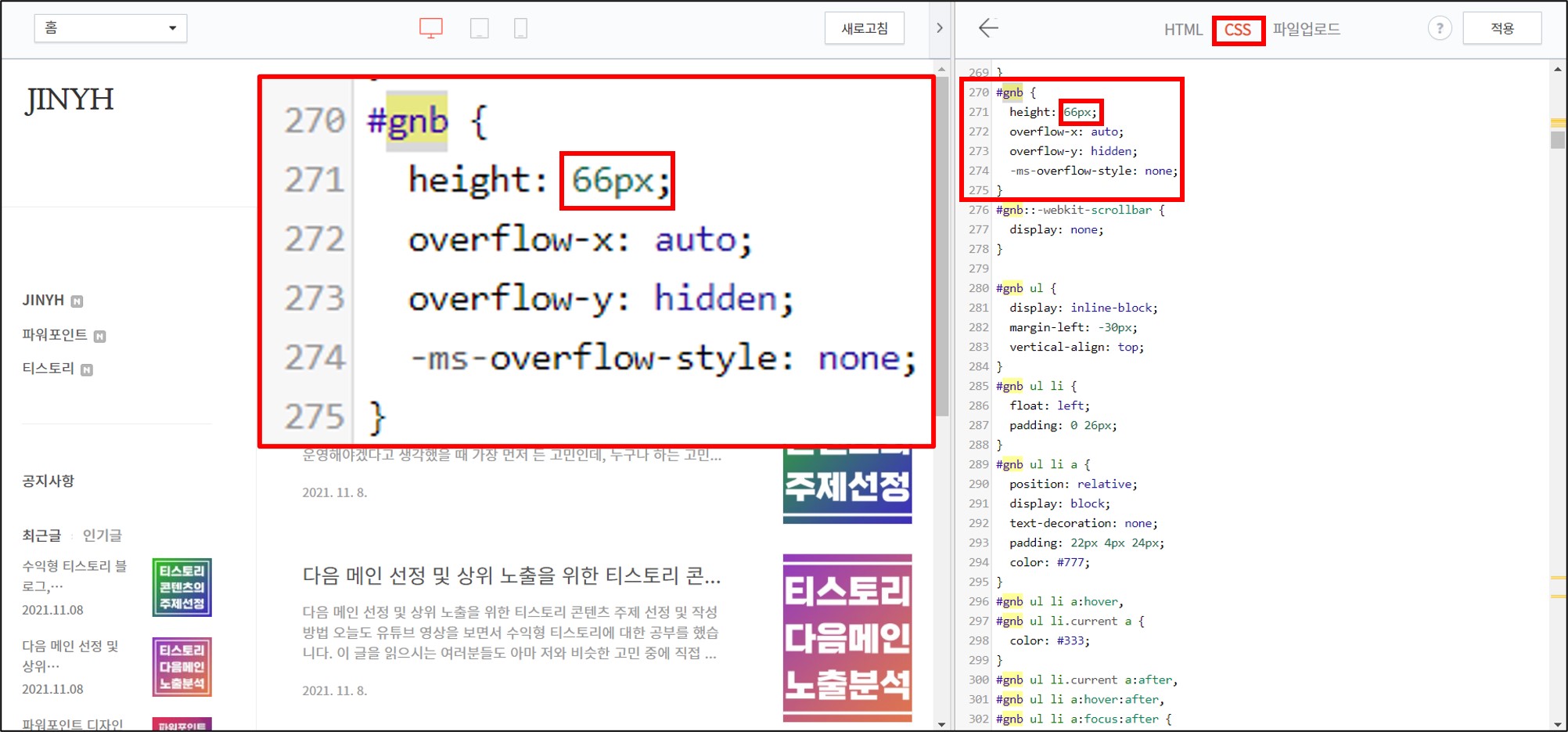Click float: left on line 286

coord(1049,406)
